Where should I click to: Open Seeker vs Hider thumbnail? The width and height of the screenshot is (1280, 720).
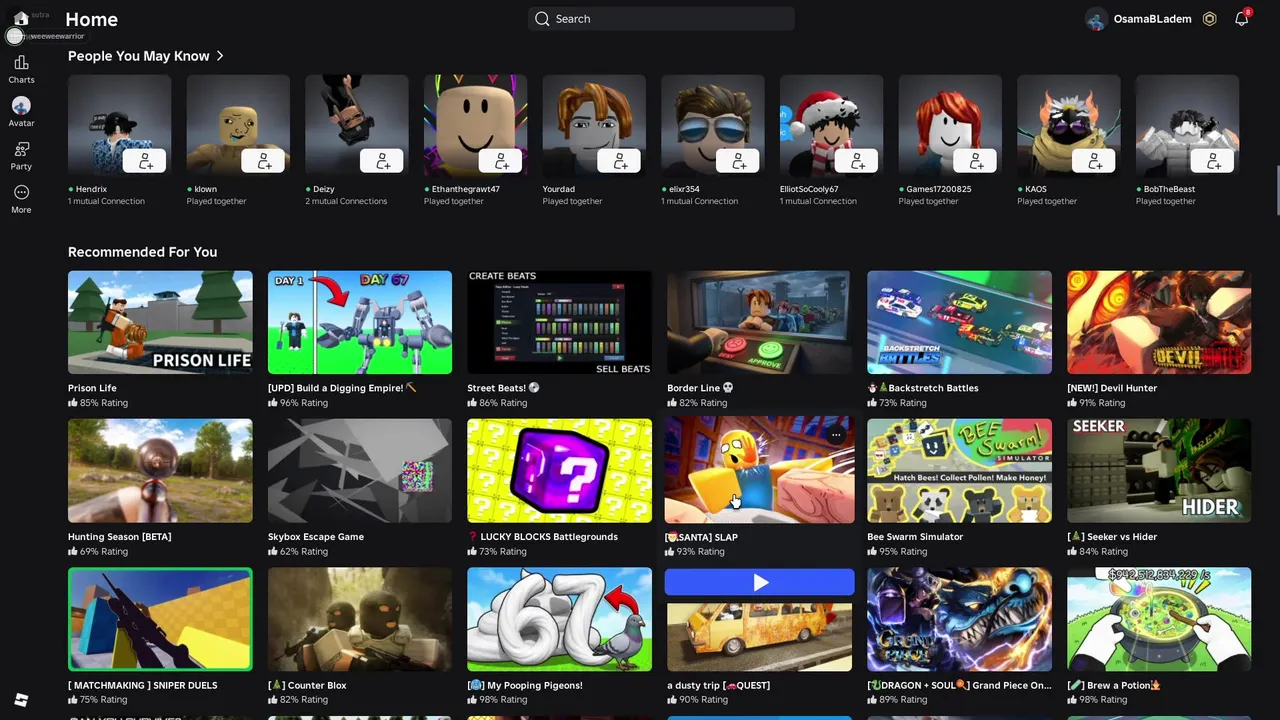(x=1159, y=471)
